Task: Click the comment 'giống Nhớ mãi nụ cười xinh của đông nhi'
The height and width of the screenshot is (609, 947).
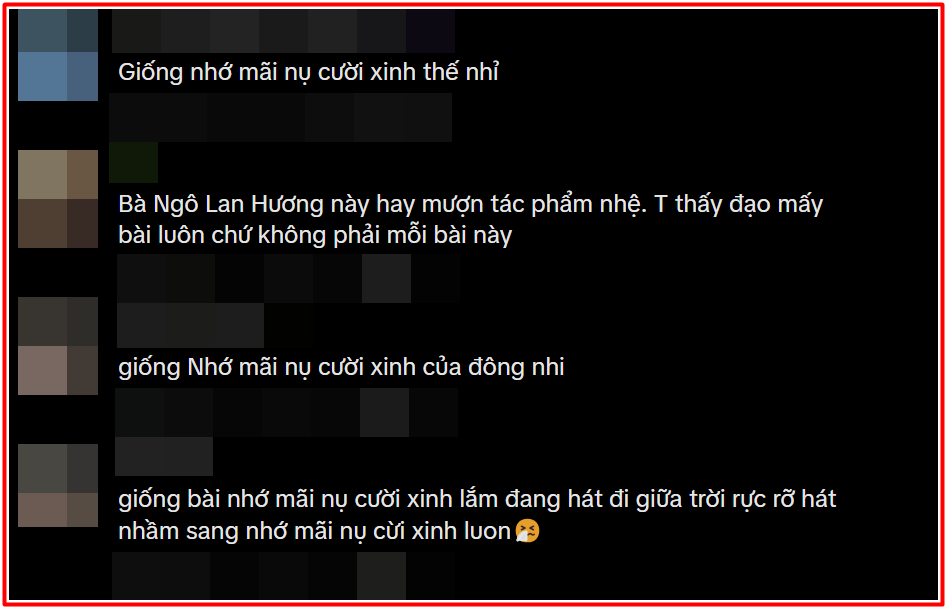Action: 341,367
